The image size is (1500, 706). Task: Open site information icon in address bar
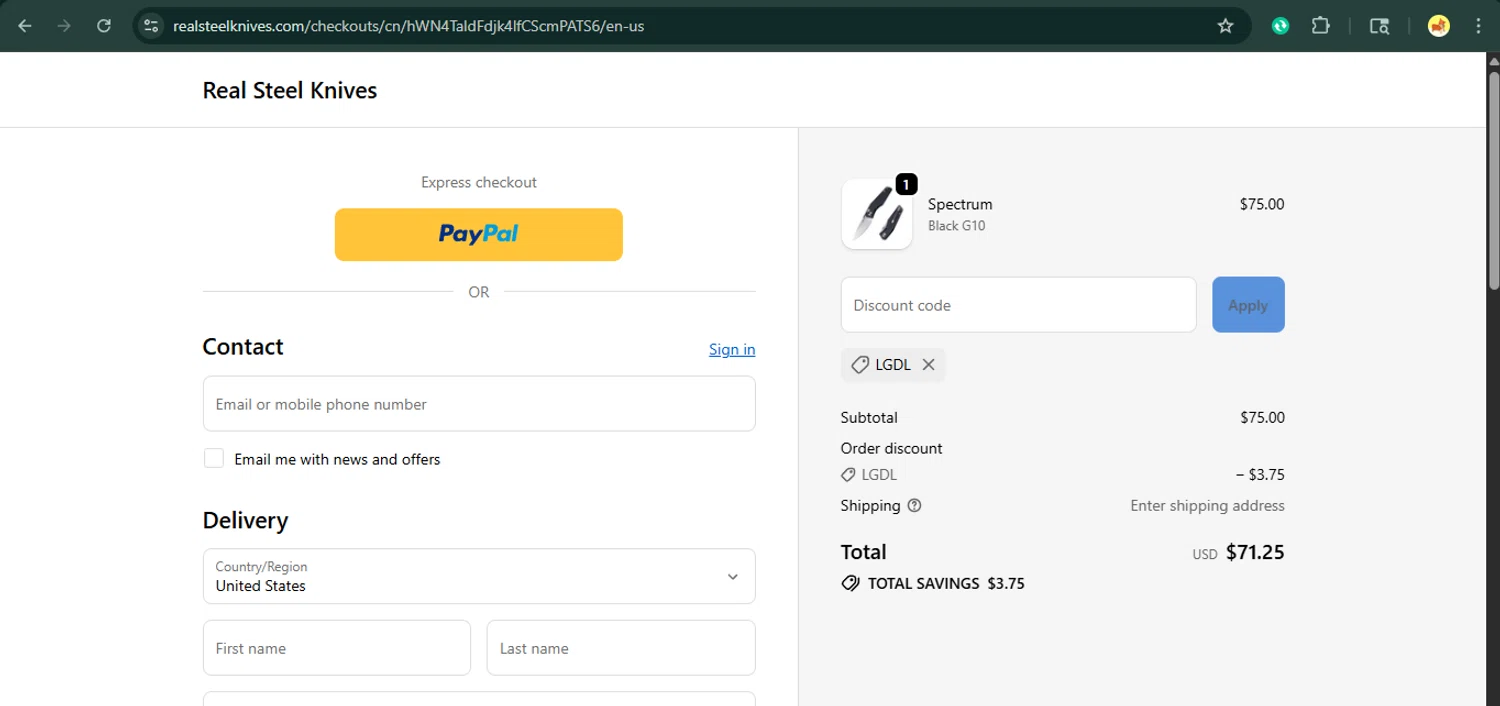click(151, 26)
